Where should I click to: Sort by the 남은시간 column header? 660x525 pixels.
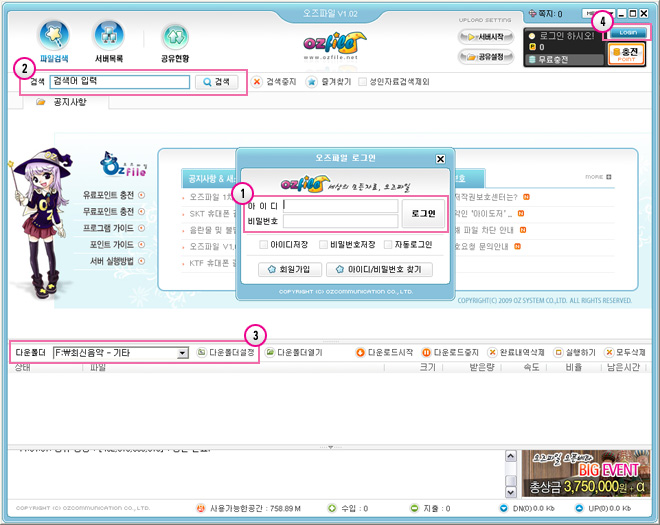[623, 368]
